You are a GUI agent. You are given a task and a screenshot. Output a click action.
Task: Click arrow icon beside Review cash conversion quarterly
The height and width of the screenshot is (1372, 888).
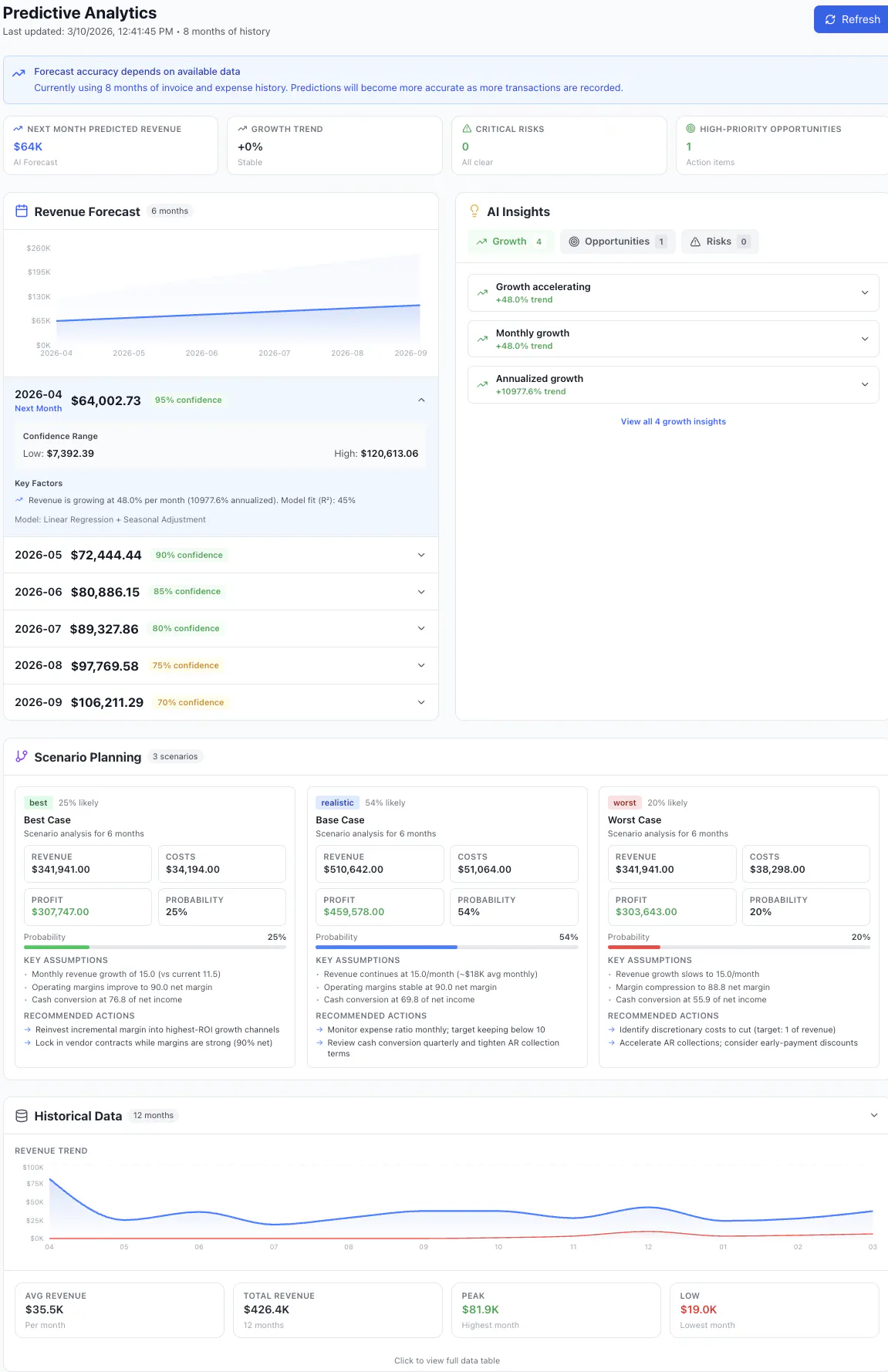point(319,1043)
